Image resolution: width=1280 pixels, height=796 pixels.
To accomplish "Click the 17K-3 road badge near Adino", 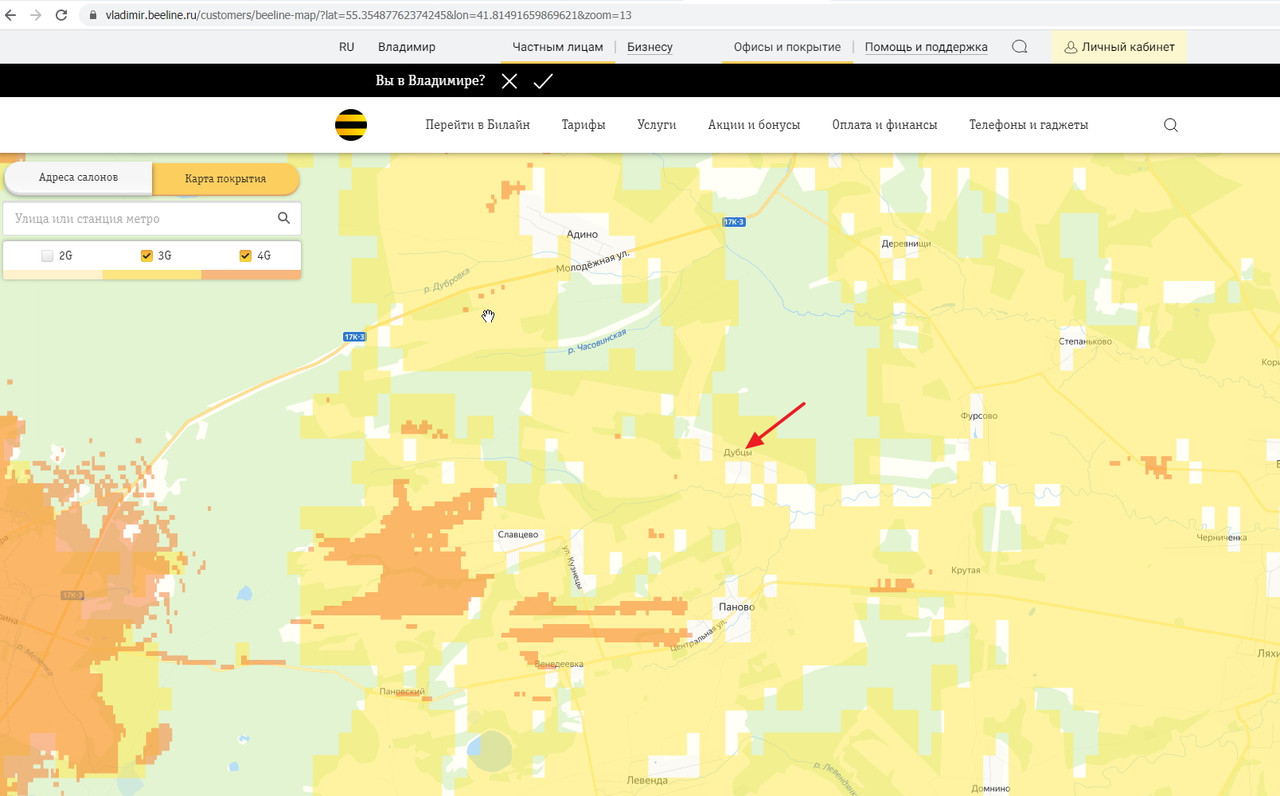I will tap(735, 222).
